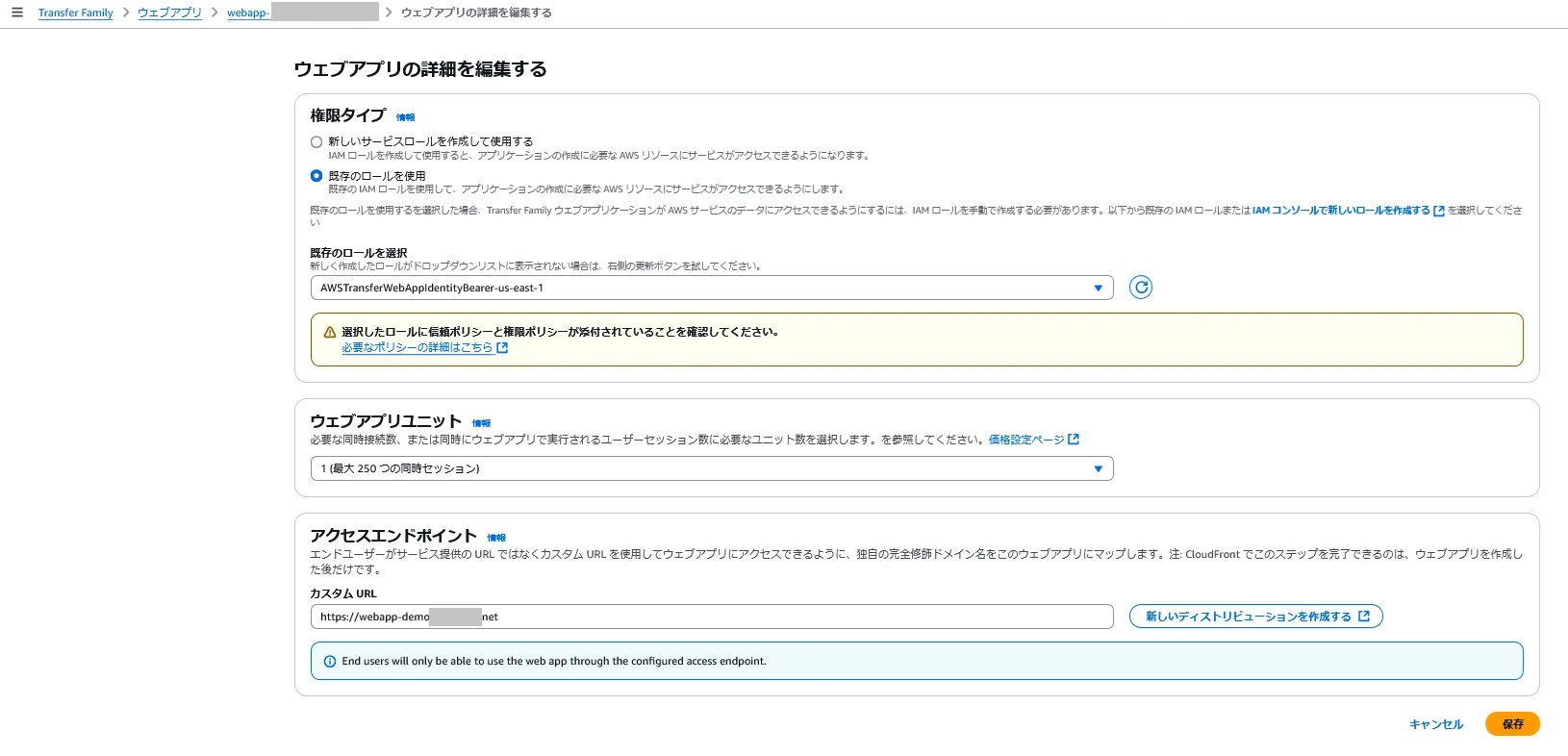
Task: Click キャンセル to discard changes
Action: click(1436, 724)
